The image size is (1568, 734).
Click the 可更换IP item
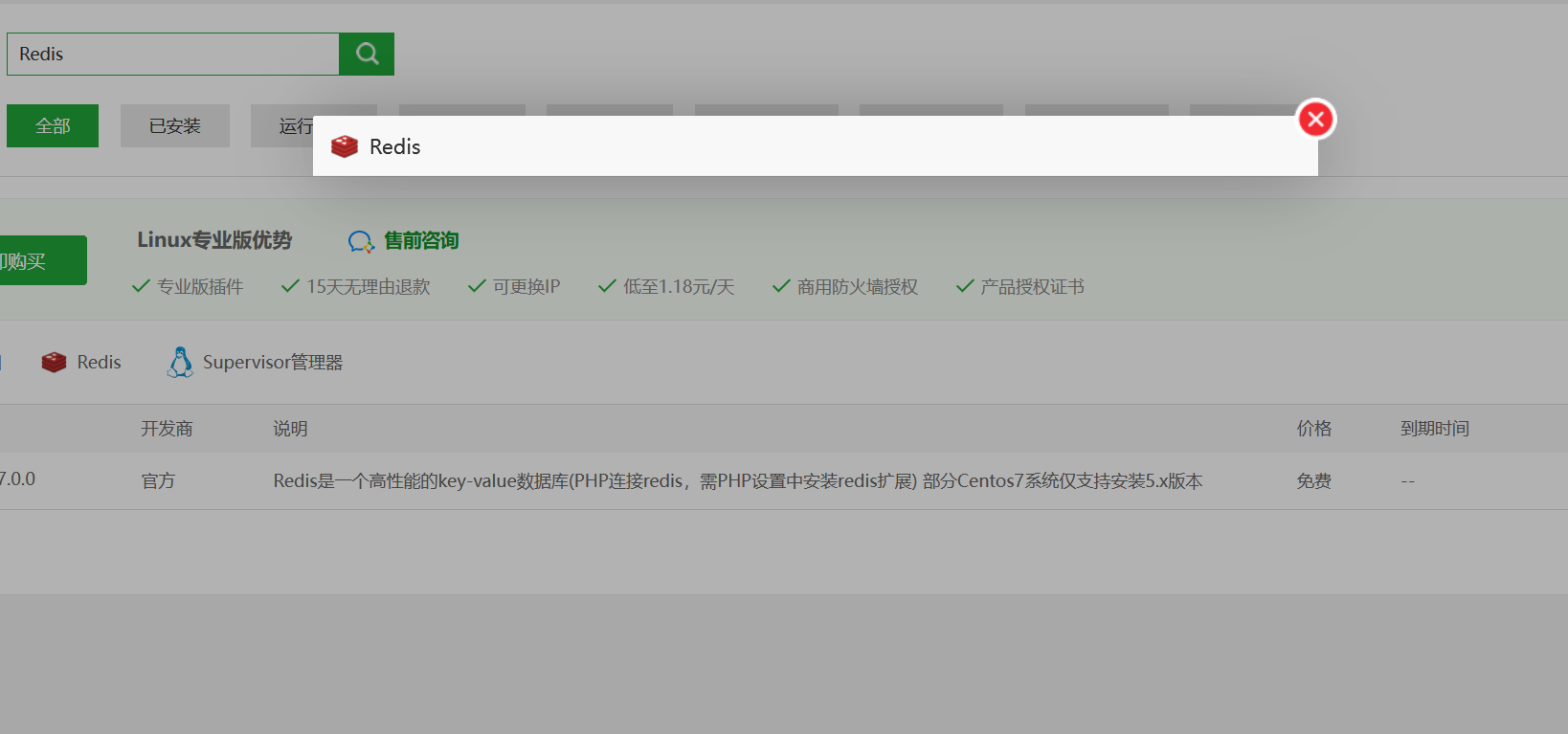[x=514, y=286]
